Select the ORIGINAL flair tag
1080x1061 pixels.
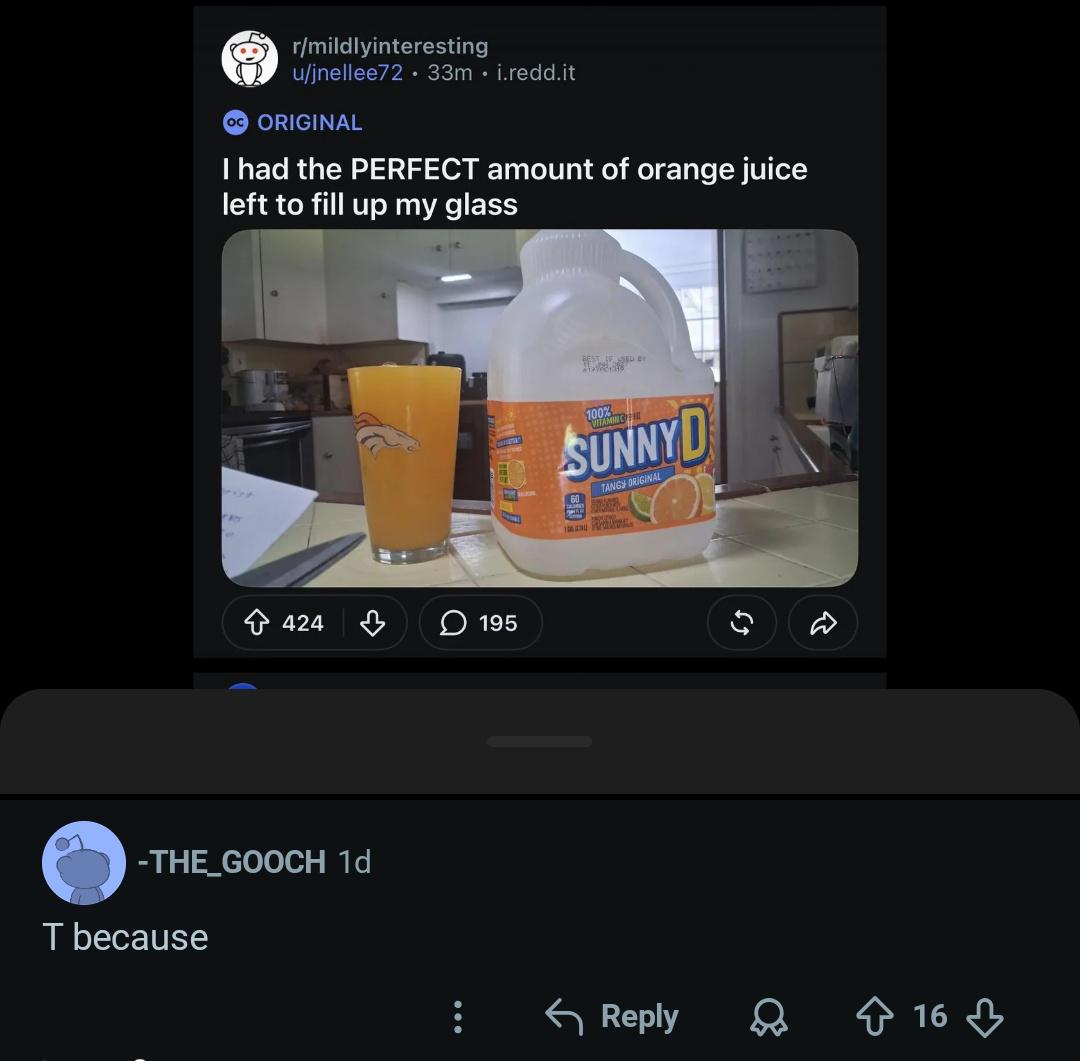tap(293, 123)
